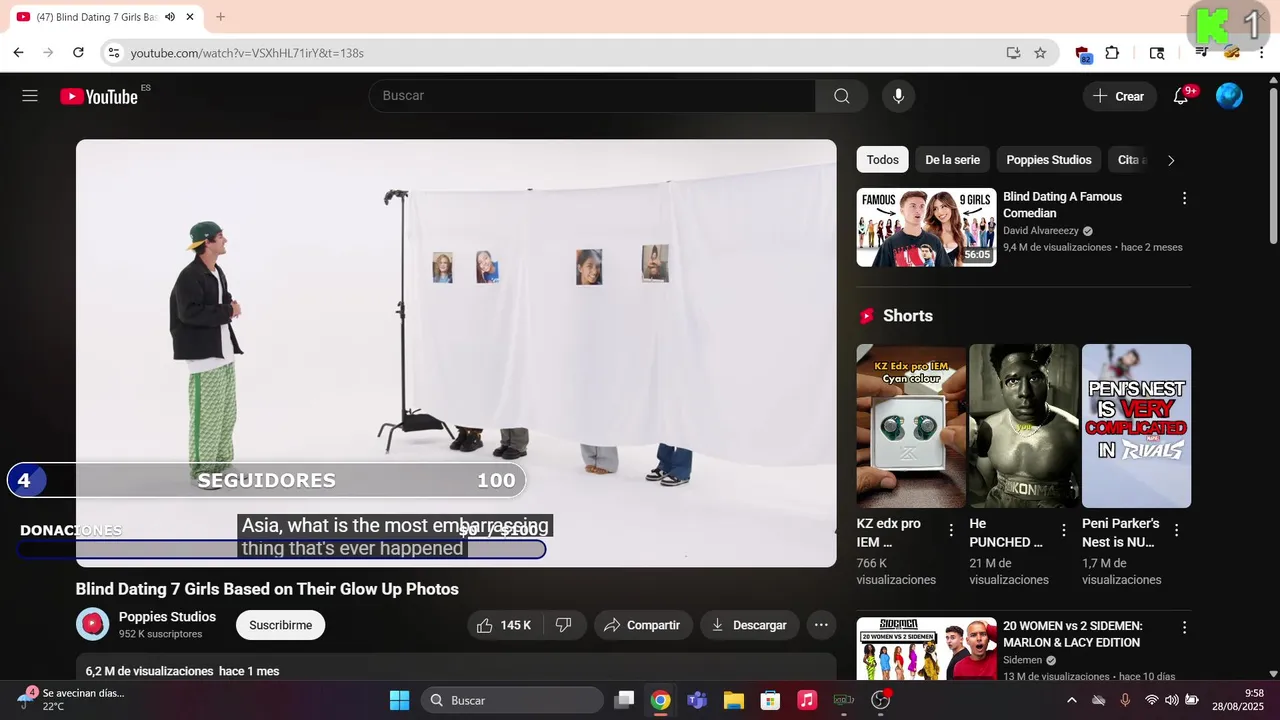Open Task View on the taskbar
1280x720 pixels.
(624, 700)
